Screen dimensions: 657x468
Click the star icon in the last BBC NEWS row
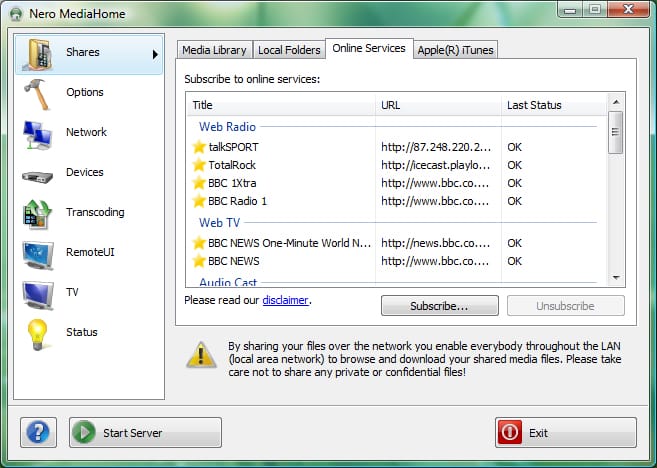tap(199, 261)
